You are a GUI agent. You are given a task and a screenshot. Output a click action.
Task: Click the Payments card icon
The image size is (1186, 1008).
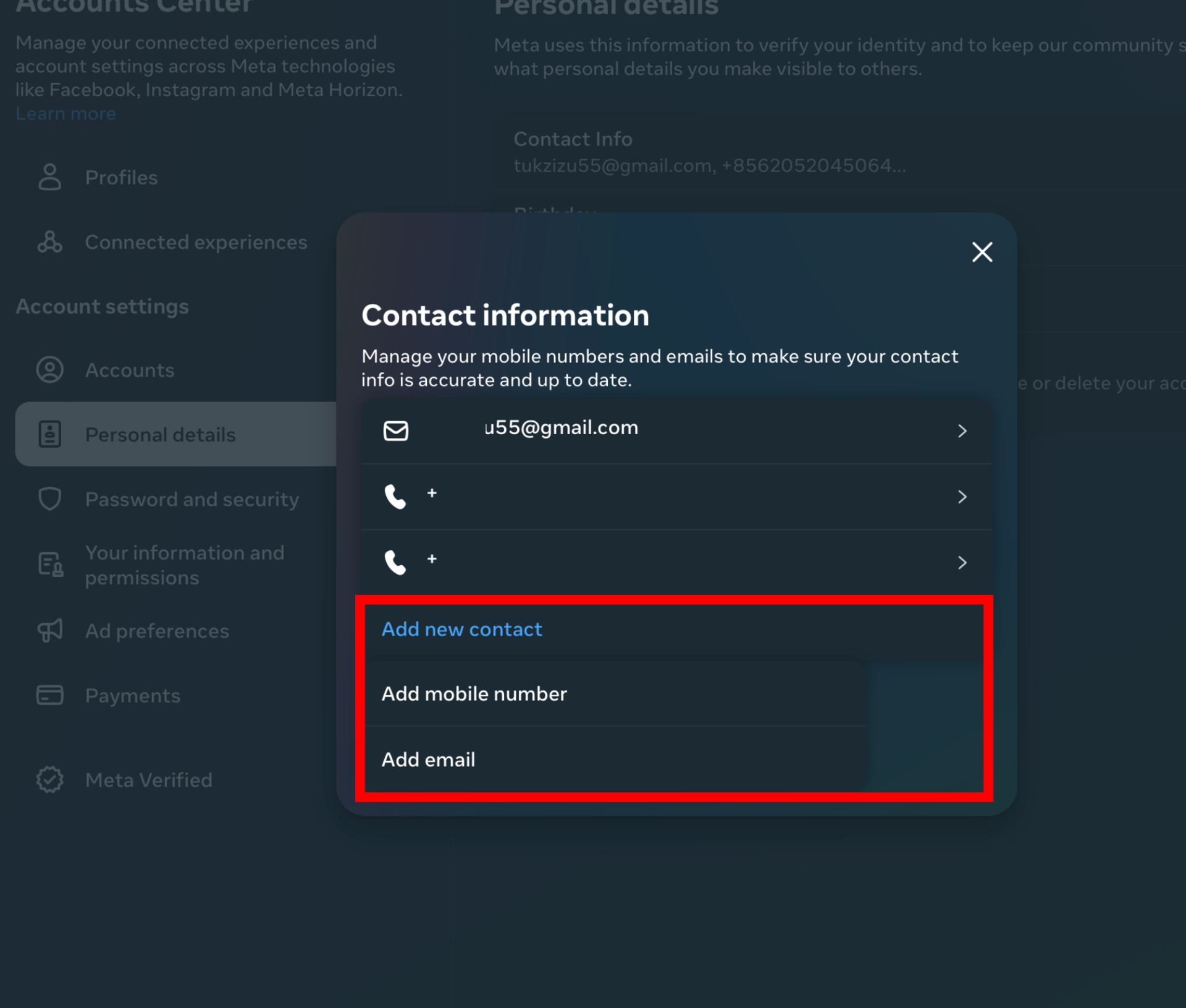tap(49, 695)
